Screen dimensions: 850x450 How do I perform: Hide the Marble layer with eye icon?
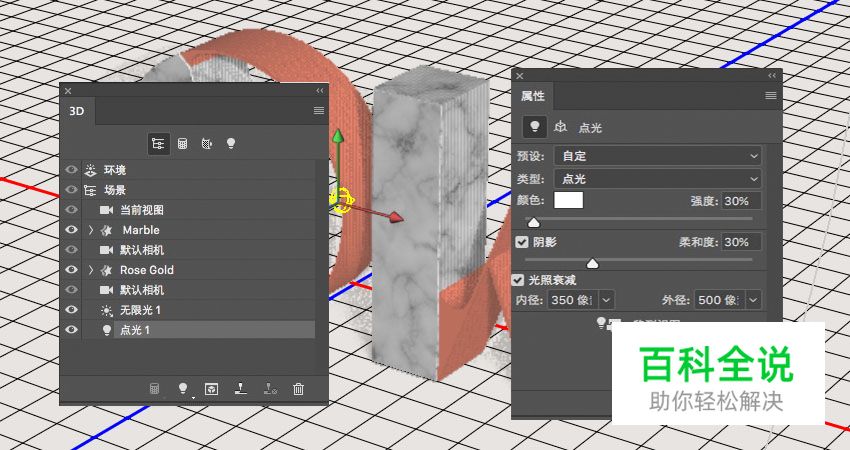71,230
